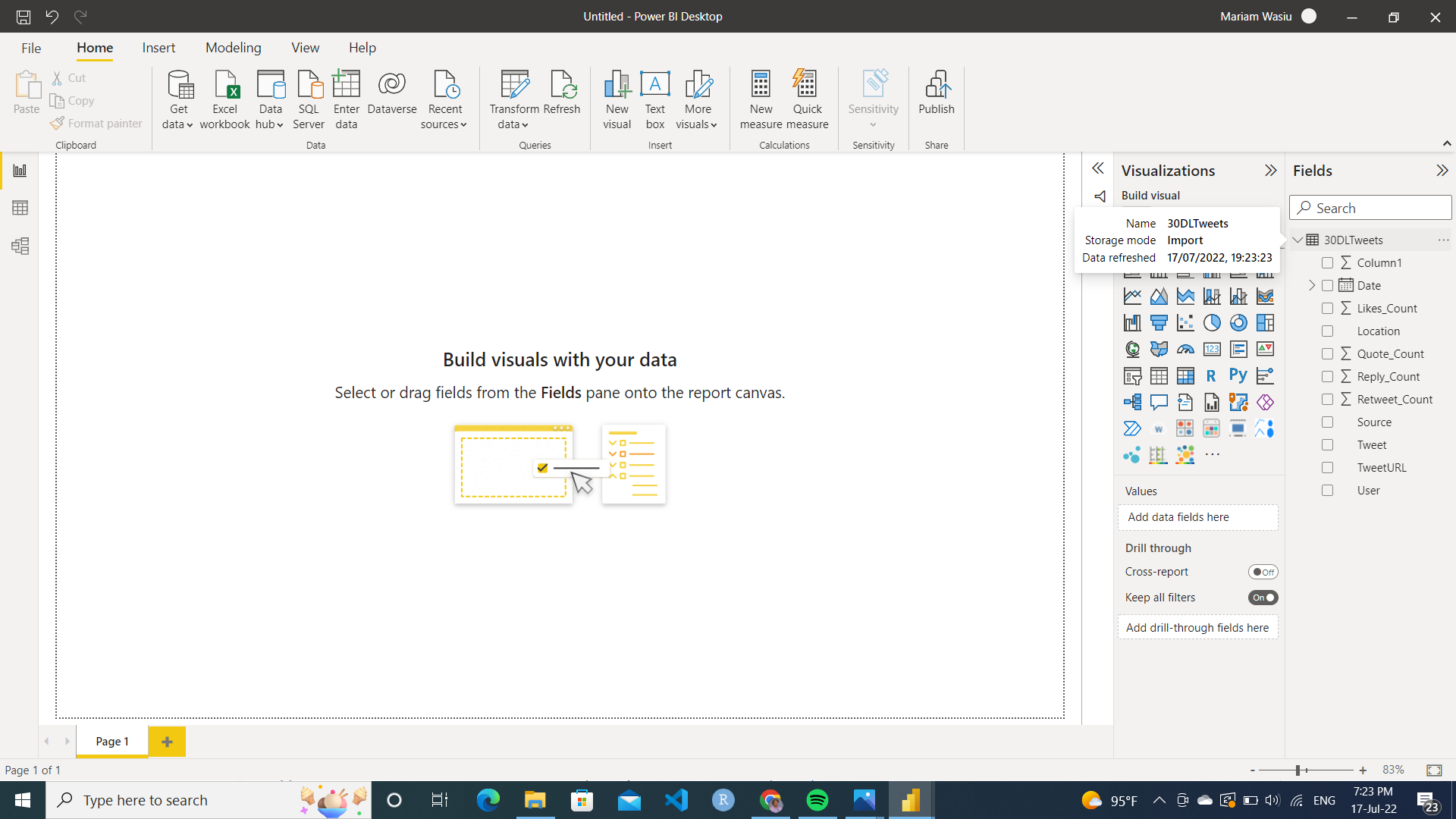
Task: Select the pie chart visual icon
Action: click(x=1212, y=323)
